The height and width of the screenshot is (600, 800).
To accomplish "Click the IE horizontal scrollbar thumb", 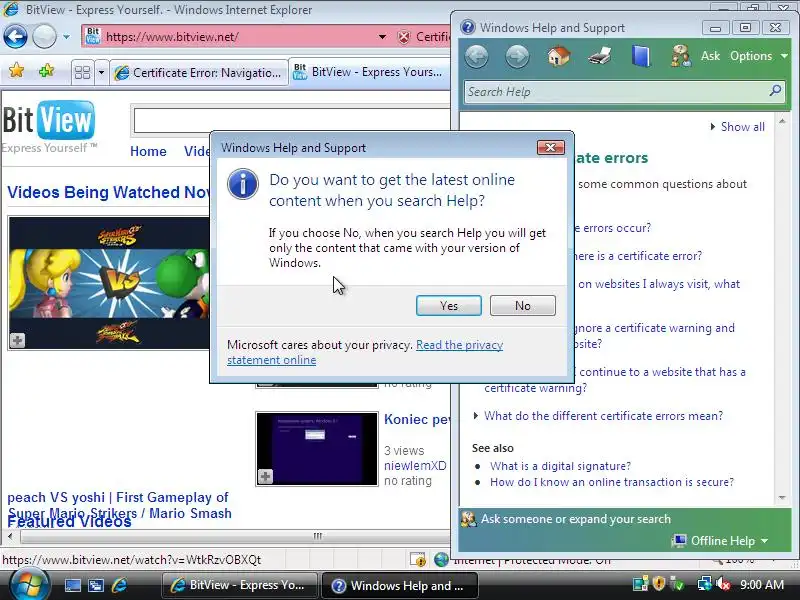I will (x=317, y=536).
